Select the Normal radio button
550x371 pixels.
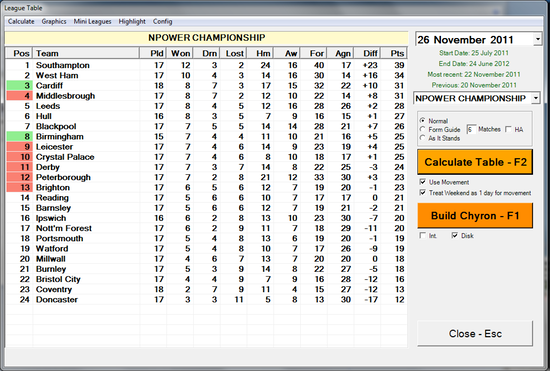pos(423,121)
